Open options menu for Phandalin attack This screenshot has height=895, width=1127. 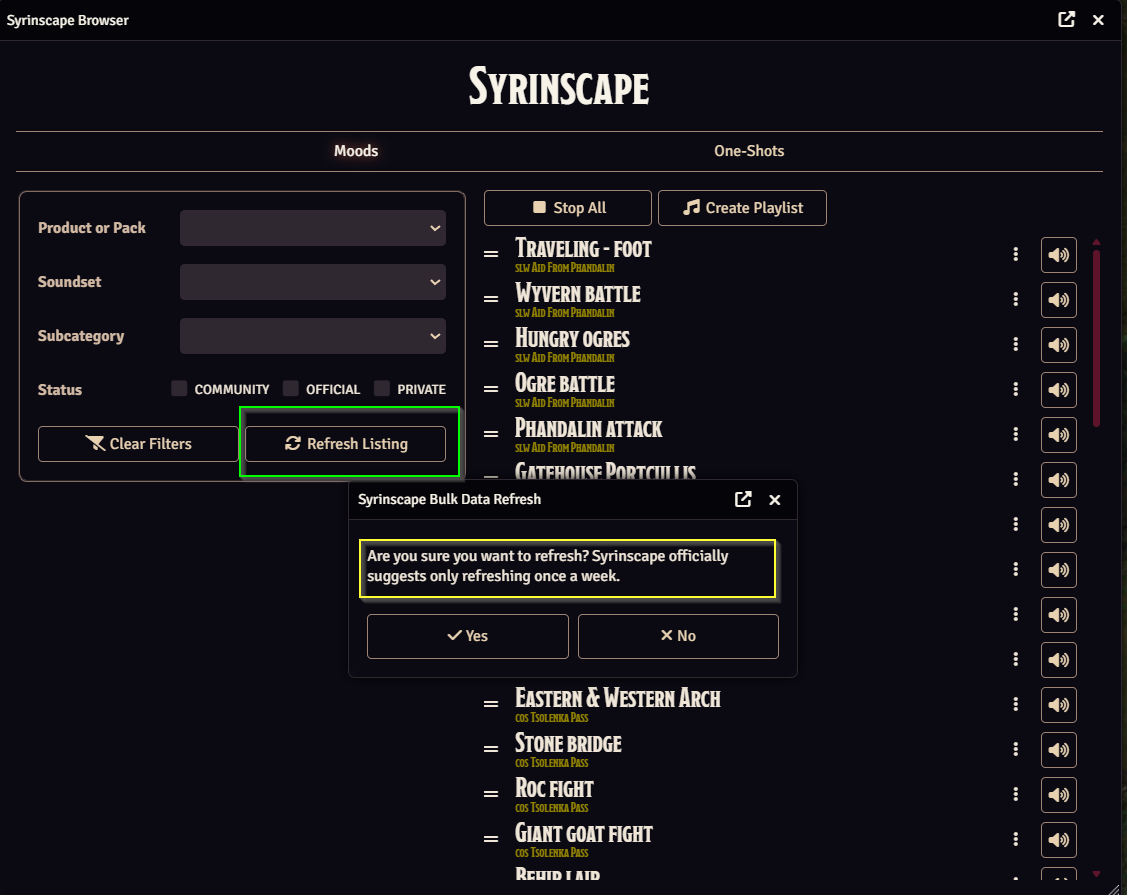(1016, 434)
